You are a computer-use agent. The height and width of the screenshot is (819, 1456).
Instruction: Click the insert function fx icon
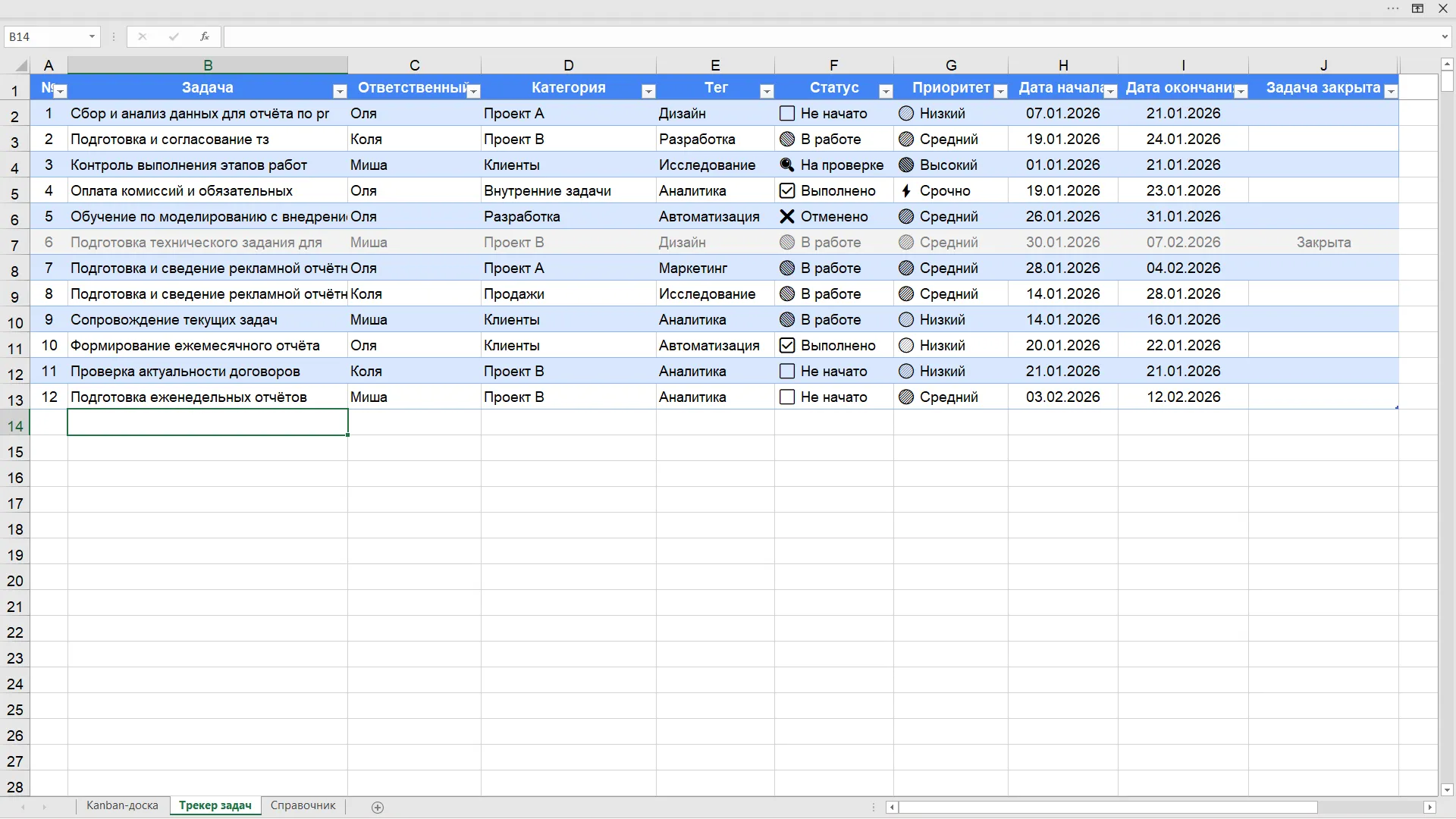click(x=204, y=36)
